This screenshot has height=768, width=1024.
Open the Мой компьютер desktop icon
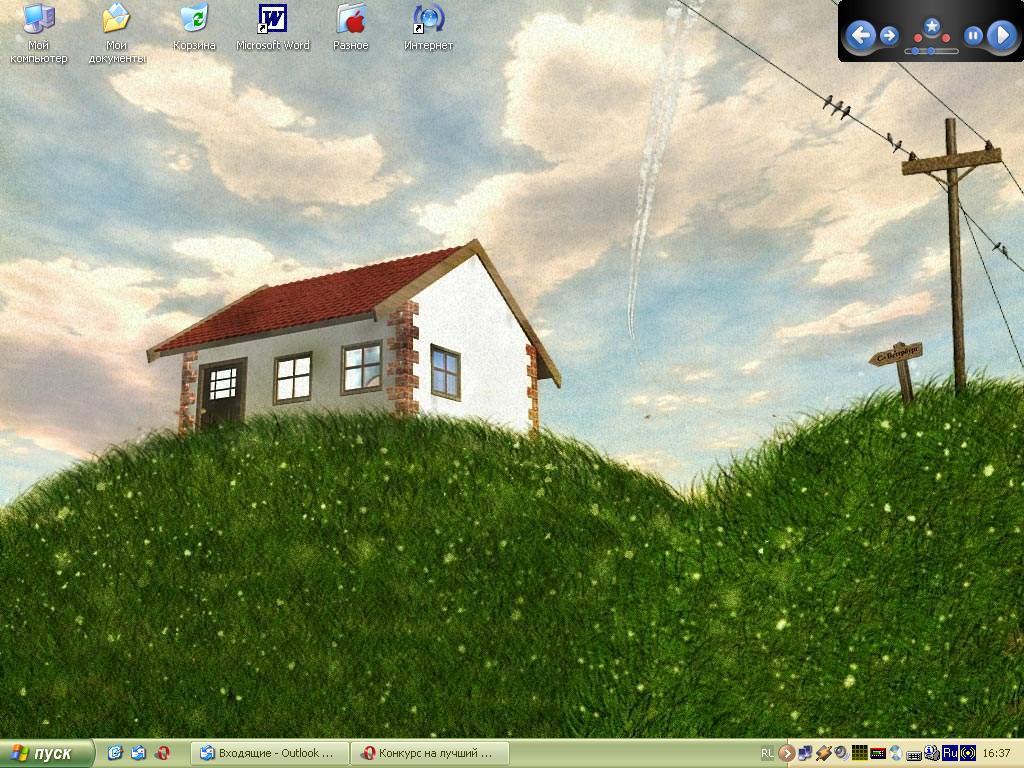click(39, 33)
